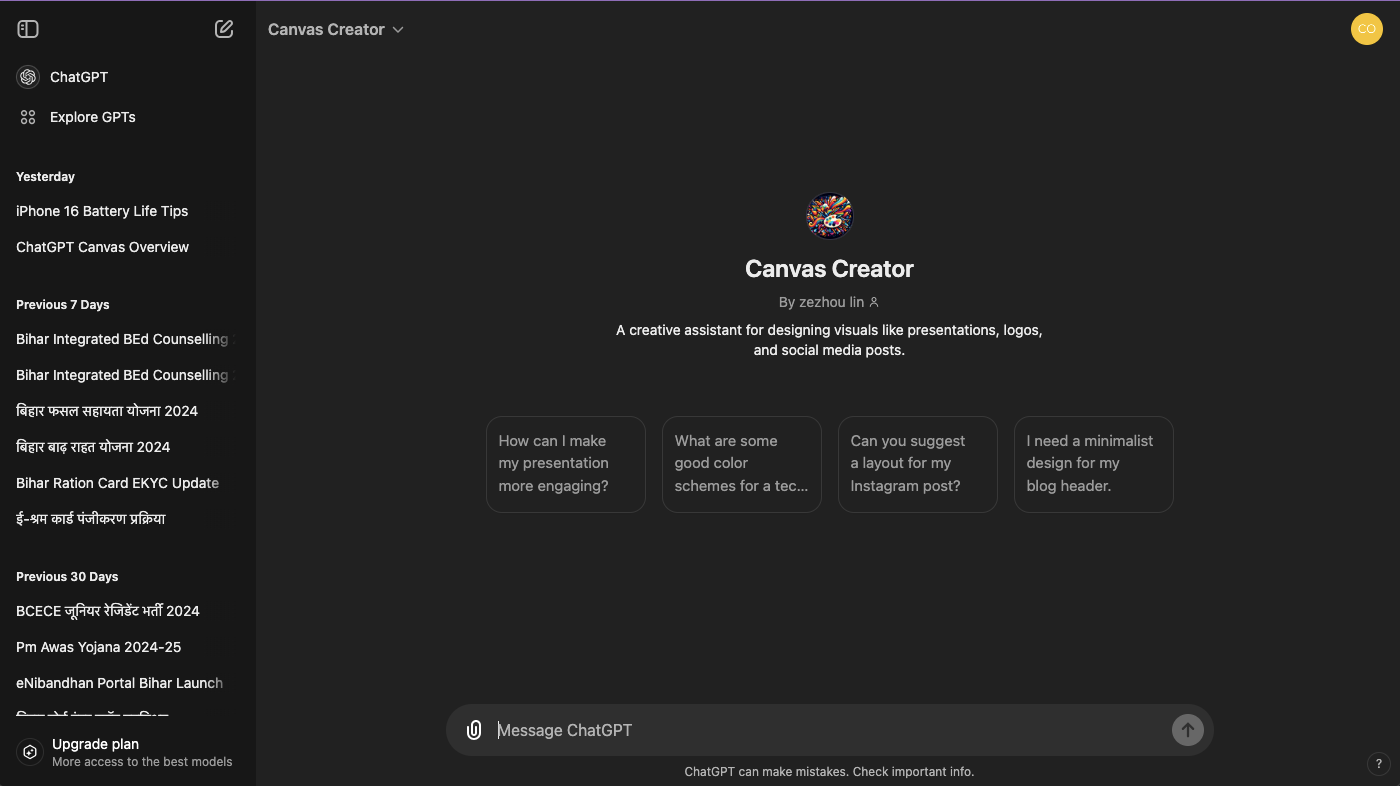Click the 'Previous 30 Days' section heading
Image resolution: width=1400 pixels, height=786 pixels.
67,577
